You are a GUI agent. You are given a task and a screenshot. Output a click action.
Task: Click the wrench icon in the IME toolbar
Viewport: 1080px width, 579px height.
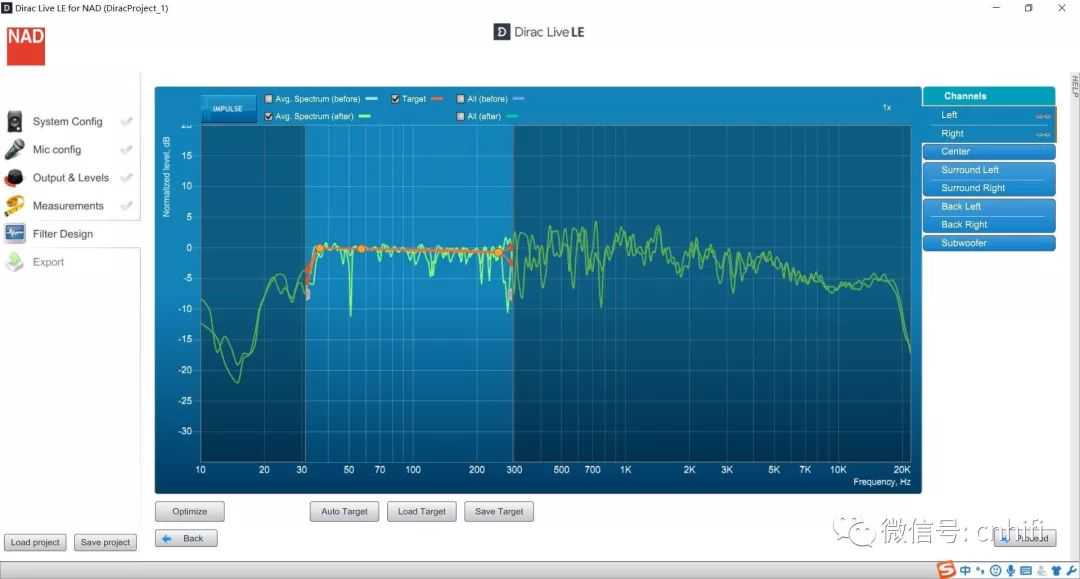[x=1071, y=570]
